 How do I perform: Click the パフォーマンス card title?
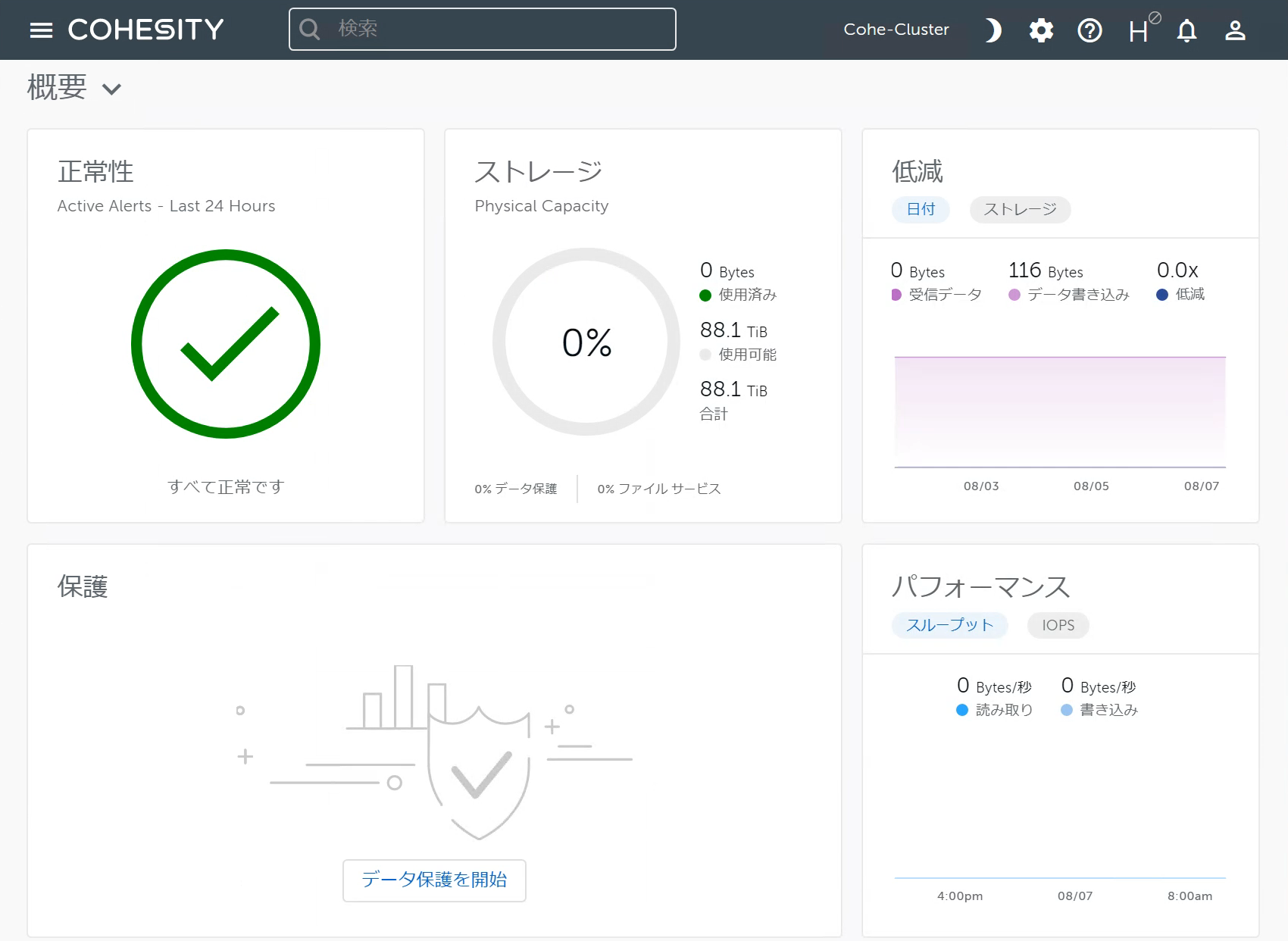[980, 586]
